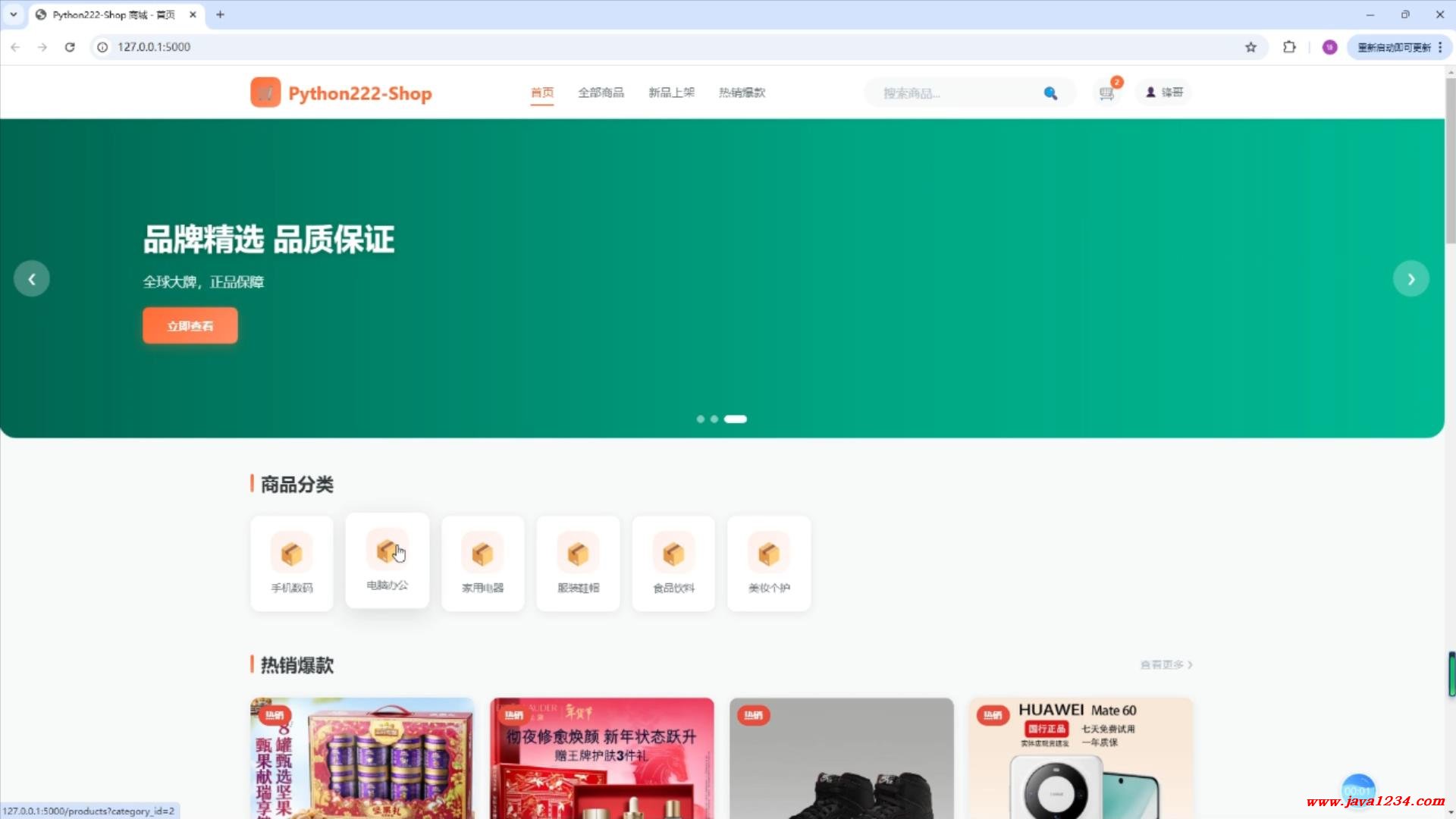
Task: Select the first carousel indicator dot
Action: 700,419
